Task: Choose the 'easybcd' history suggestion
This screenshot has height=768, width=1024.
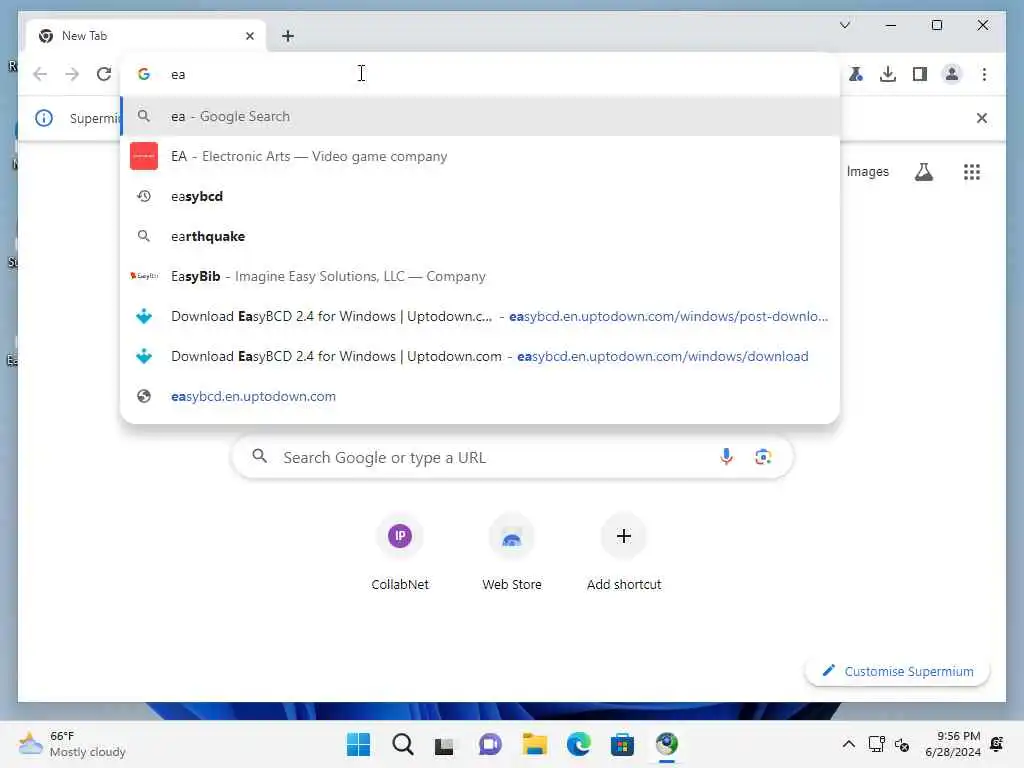Action: click(x=480, y=196)
